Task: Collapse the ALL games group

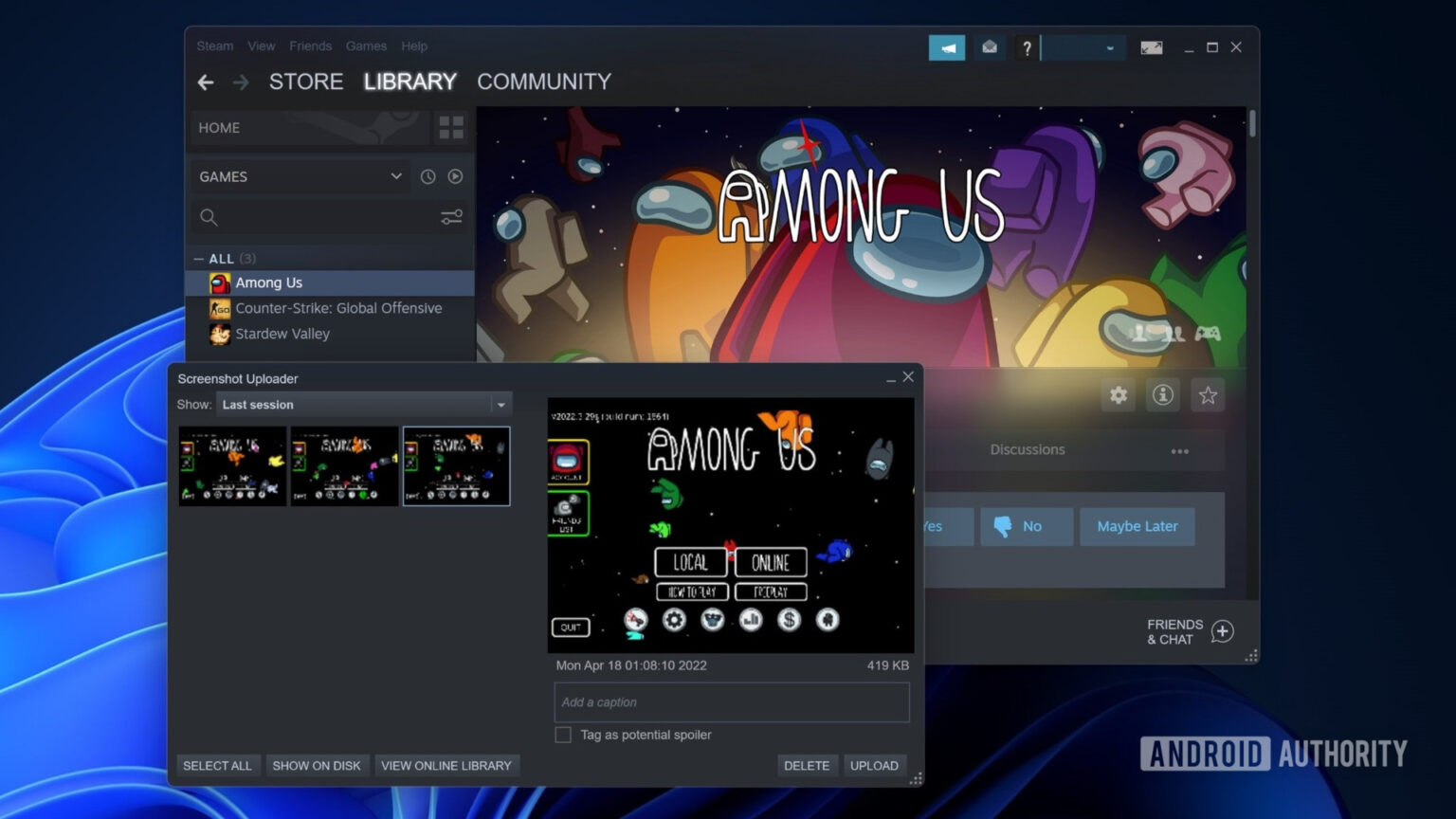Action: pyautogui.click(x=198, y=259)
